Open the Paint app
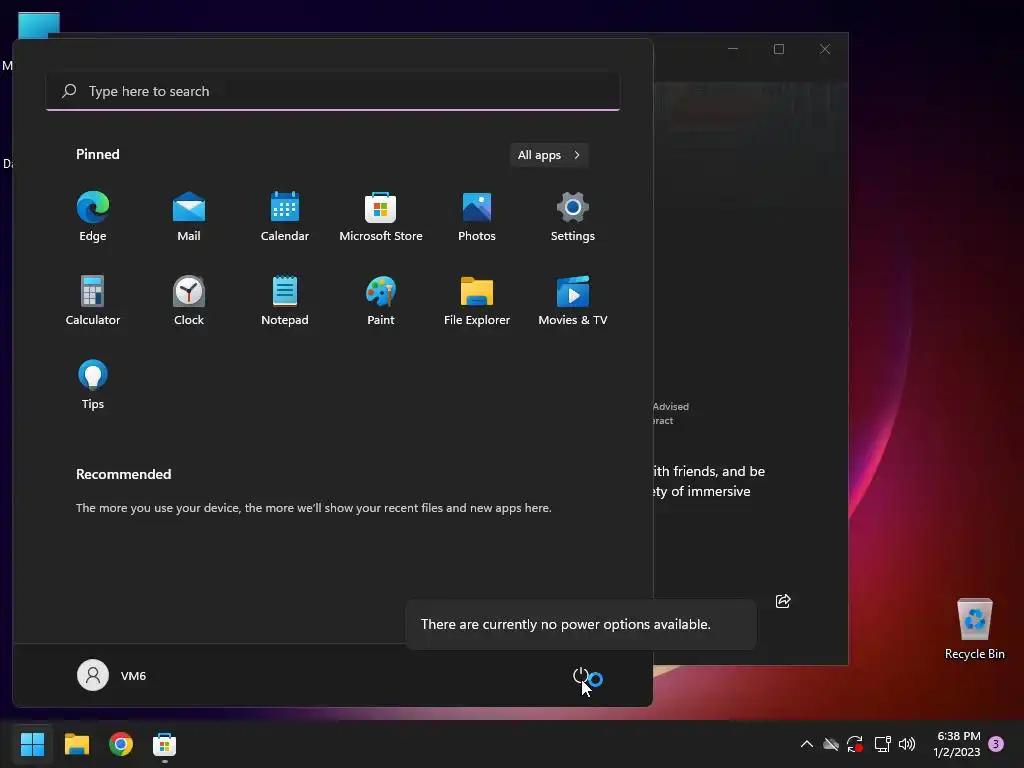This screenshot has width=1024, height=768. pos(381,300)
